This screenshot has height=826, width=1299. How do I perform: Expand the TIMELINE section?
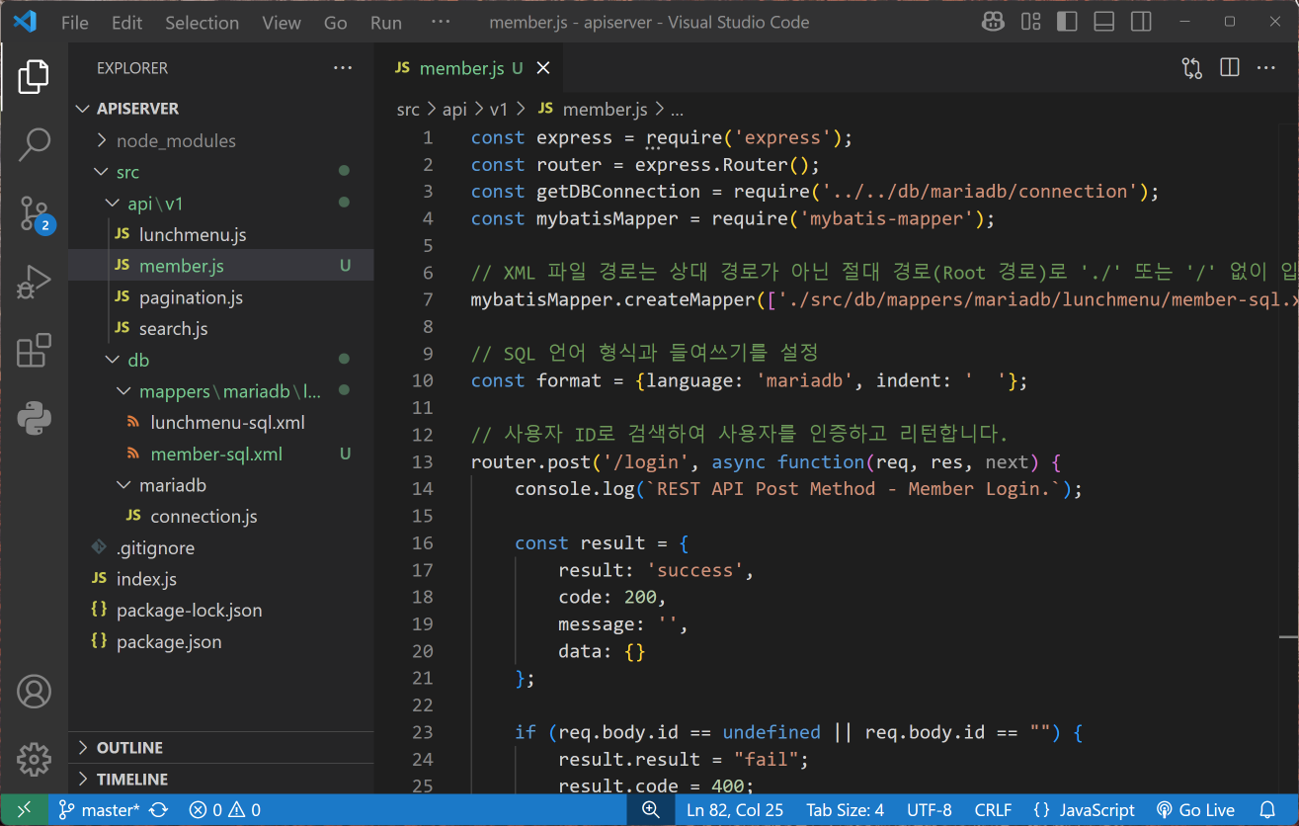coord(221,779)
